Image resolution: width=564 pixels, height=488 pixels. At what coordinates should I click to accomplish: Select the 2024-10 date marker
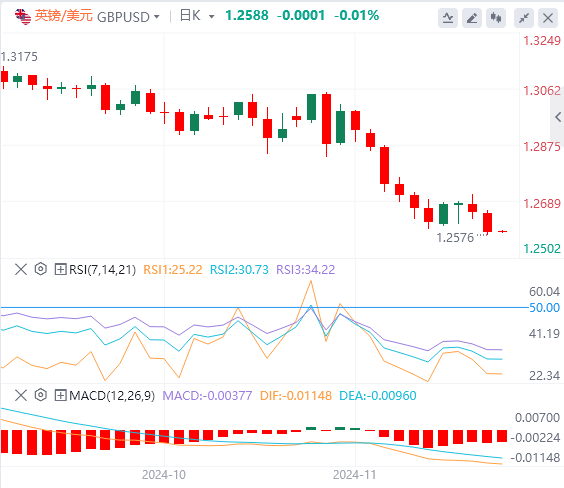point(164,475)
